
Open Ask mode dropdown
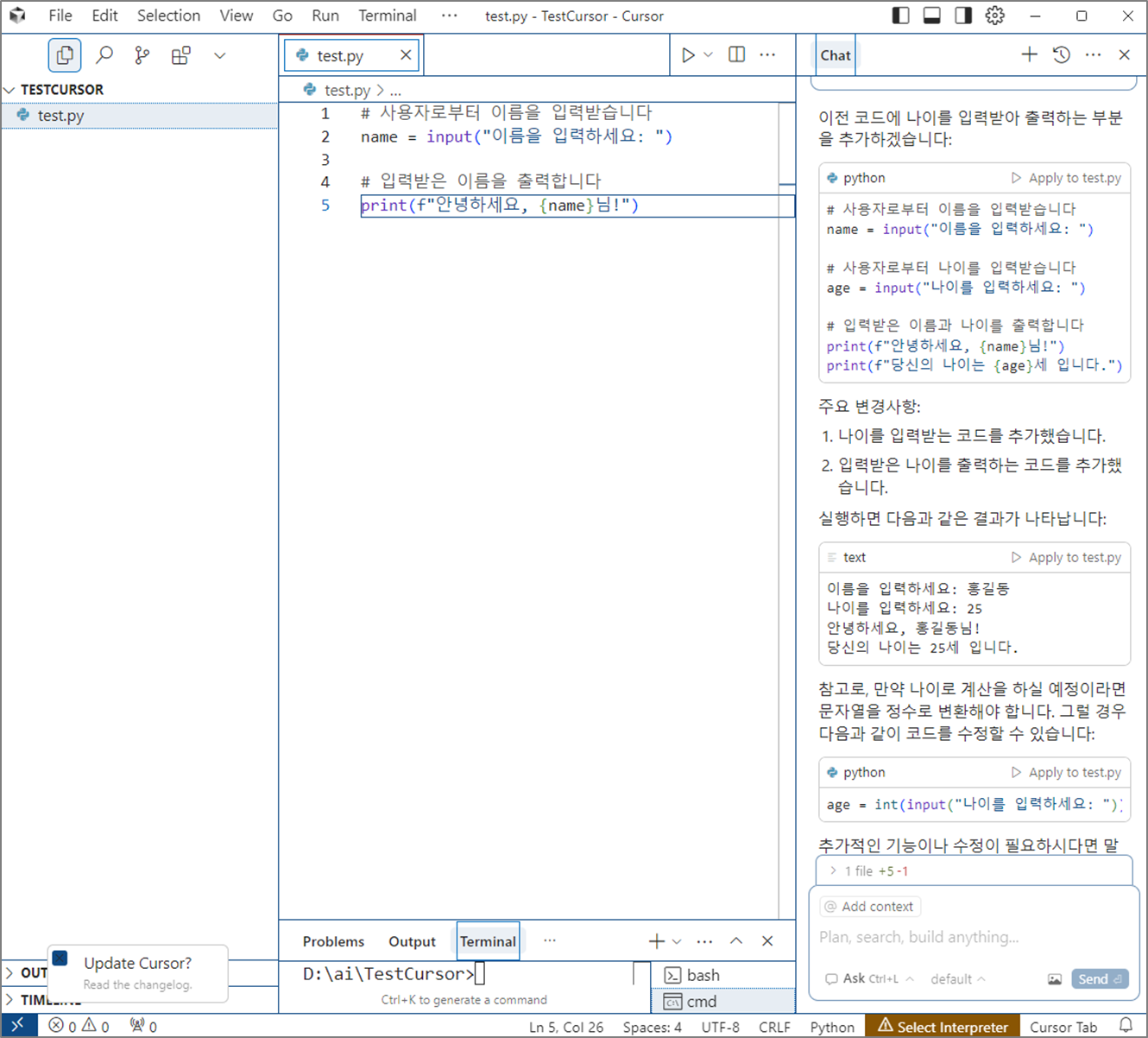[867, 979]
